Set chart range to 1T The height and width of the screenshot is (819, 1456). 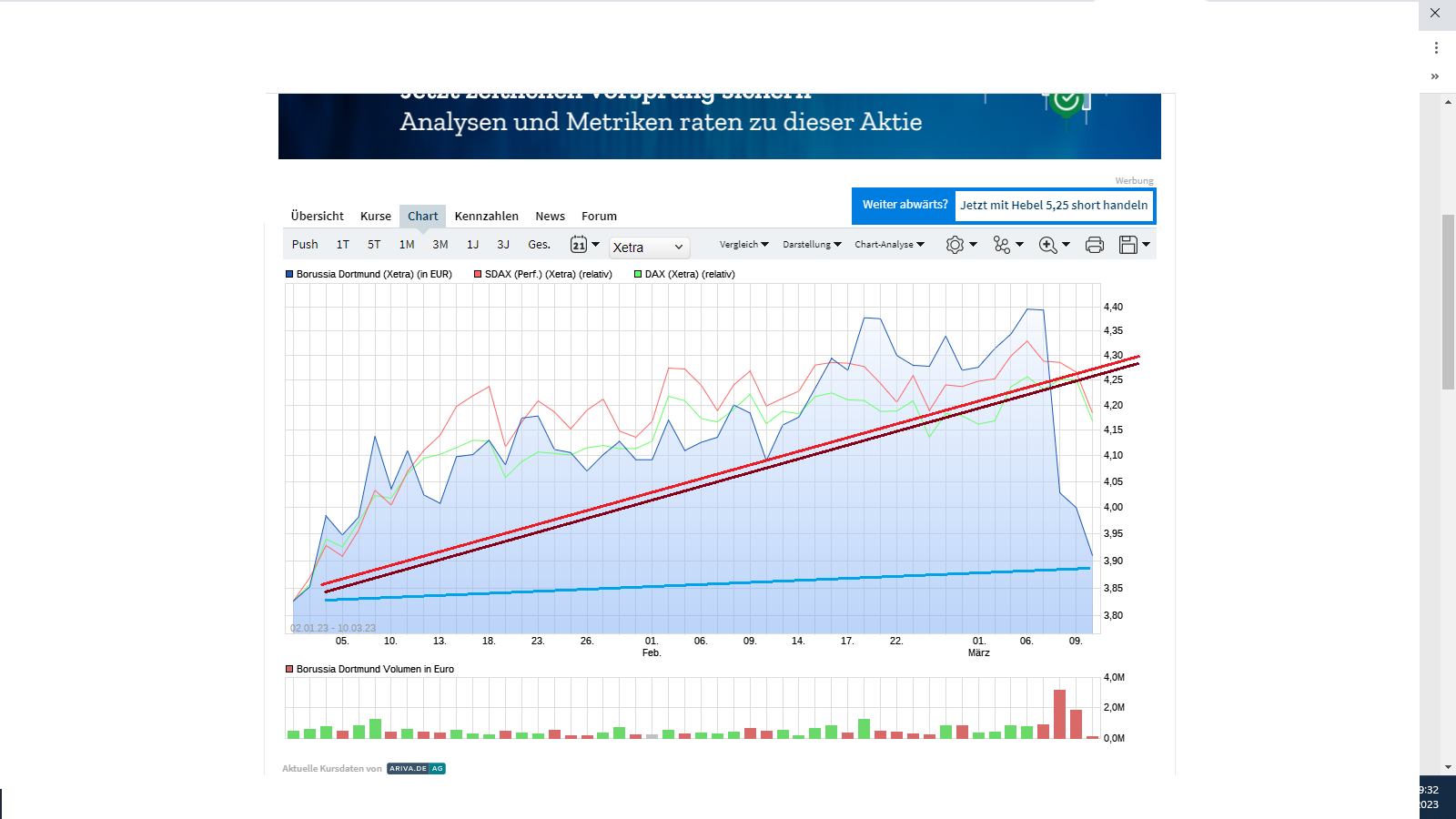point(343,245)
